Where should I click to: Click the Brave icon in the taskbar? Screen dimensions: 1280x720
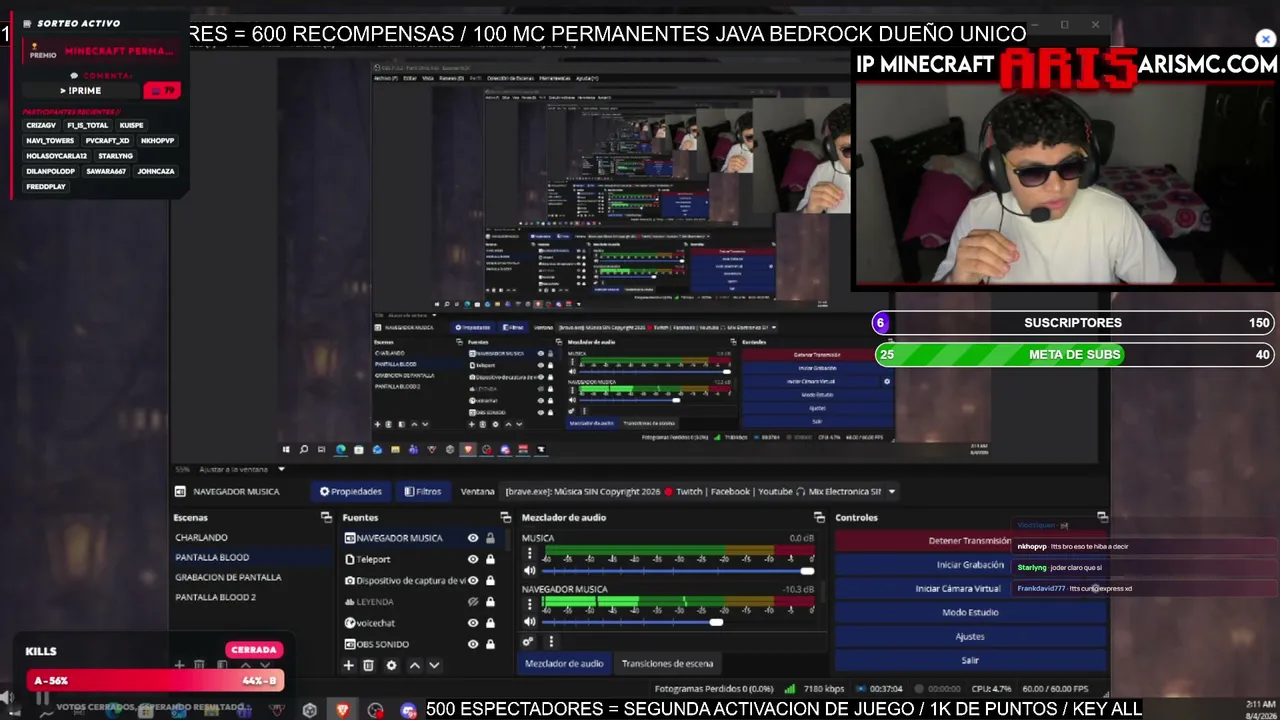342,710
